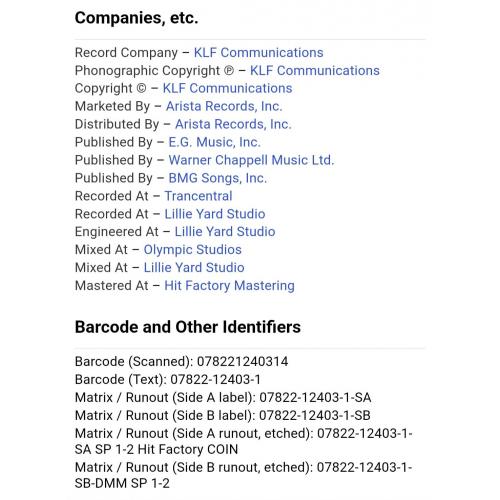The height and width of the screenshot is (500, 500).
Task: Click the Side B label matrix number
Action: click(315, 416)
